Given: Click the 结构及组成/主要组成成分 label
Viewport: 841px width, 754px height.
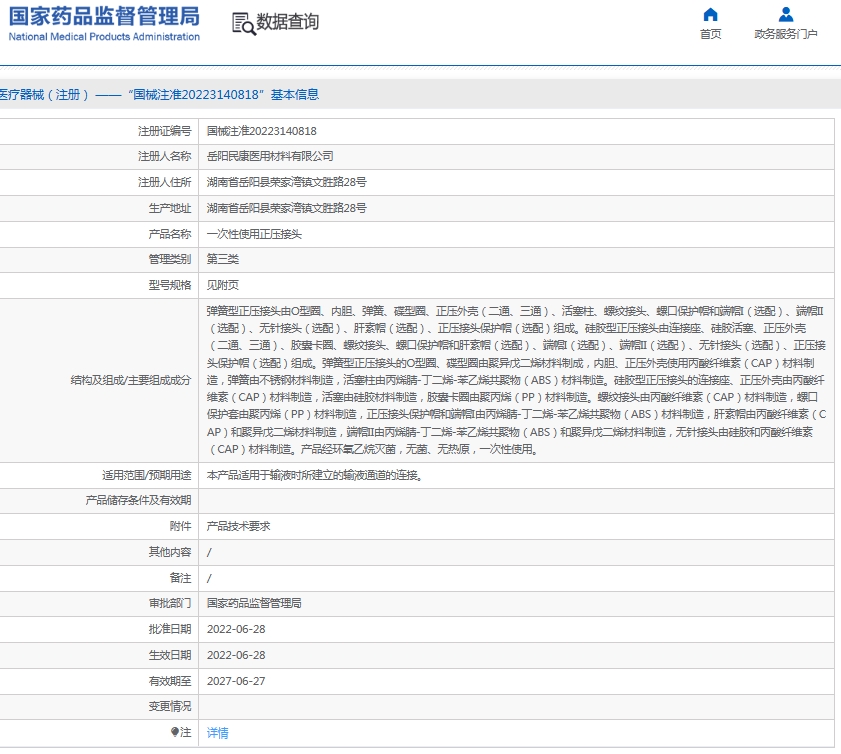Looking at the screenshot, I should 131,380.
